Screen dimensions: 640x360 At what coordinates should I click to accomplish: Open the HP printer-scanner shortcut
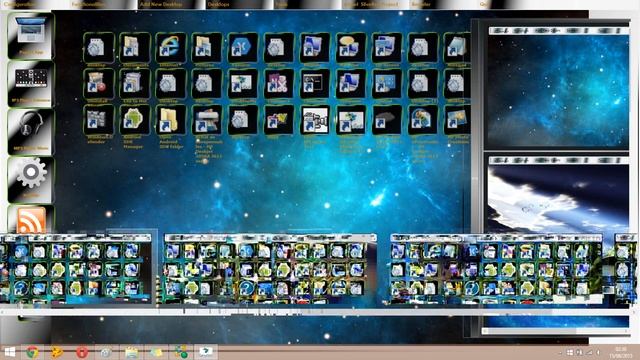tap(206, 120)
